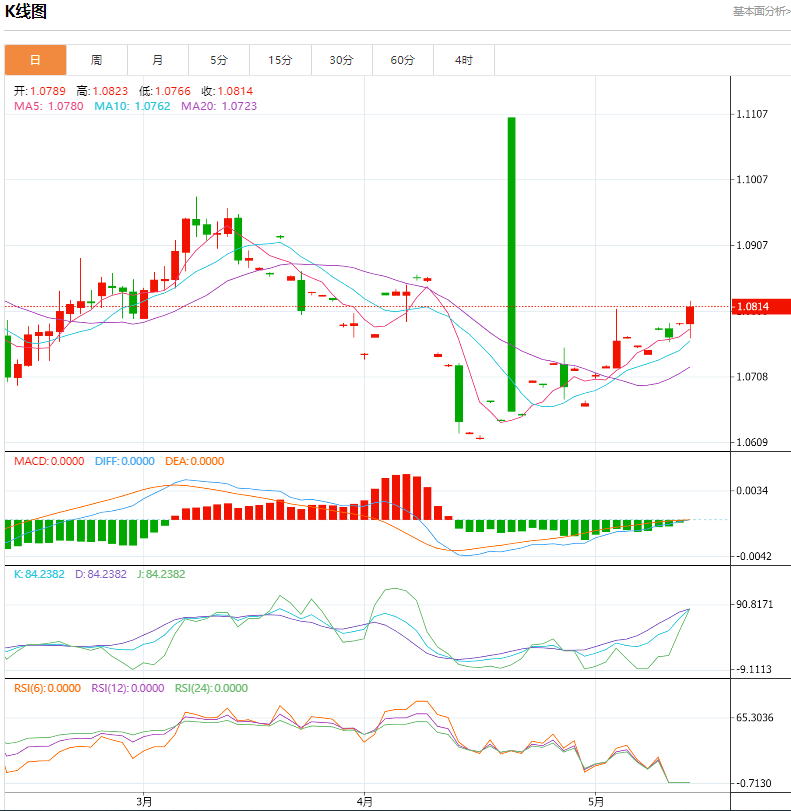Open the 5分 timeframe tab
This screenshot has height=811, width=791.
(x=219, y=60)
